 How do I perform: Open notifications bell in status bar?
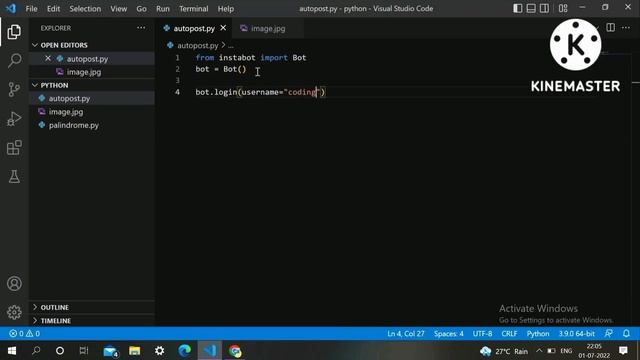click(x=626, y=333)
